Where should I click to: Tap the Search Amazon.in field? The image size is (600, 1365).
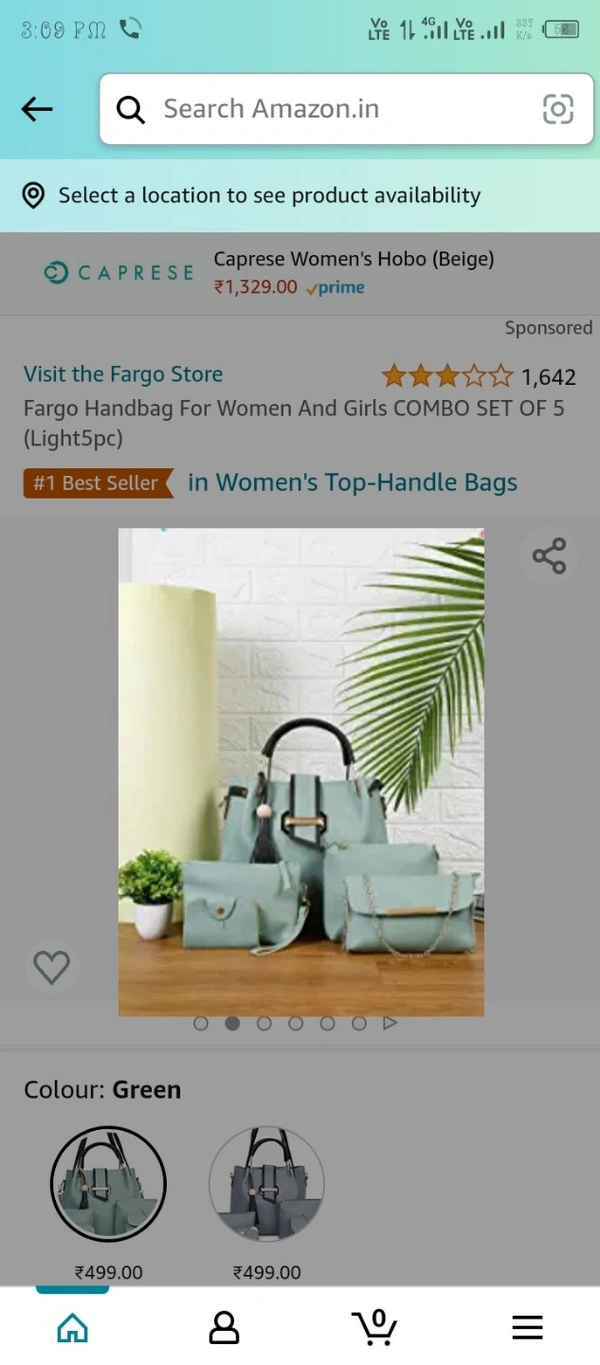(340, 109)
